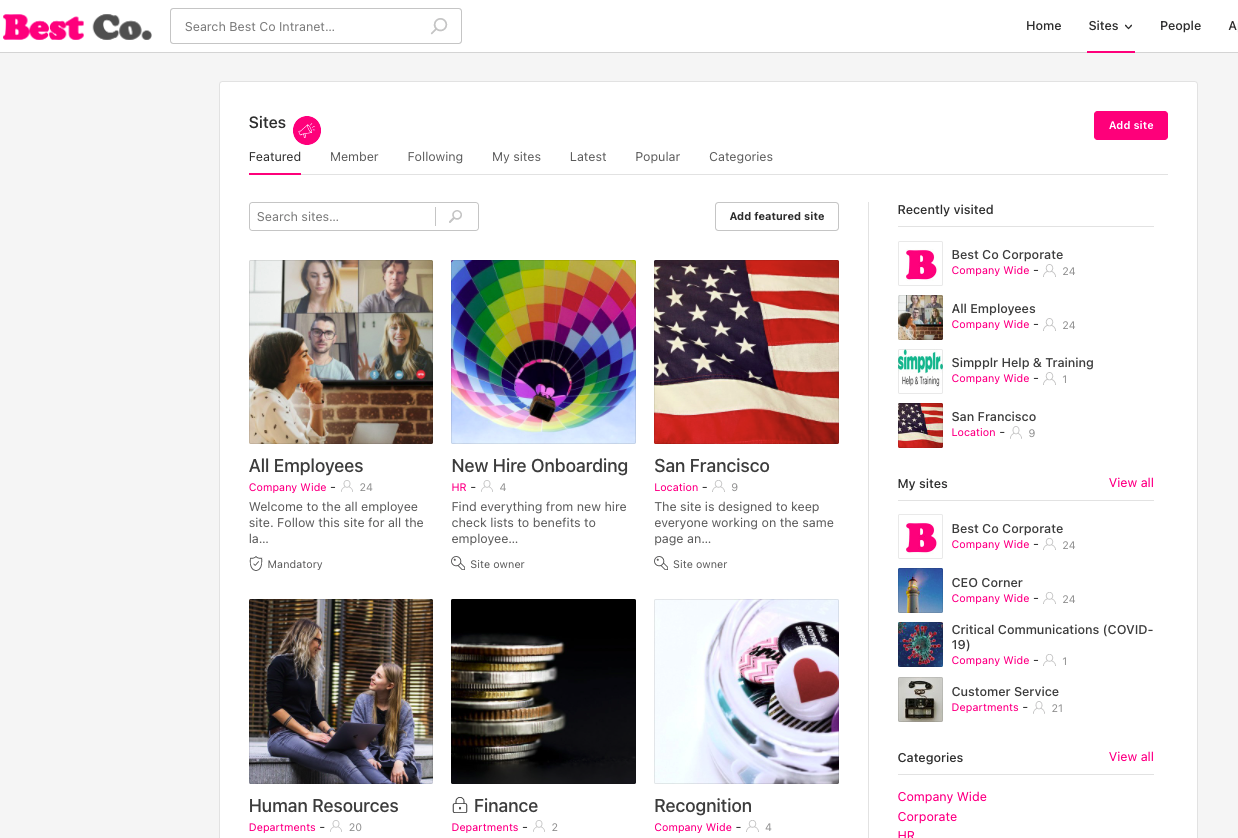Open CEO Corner lighthouse icon

coord(920,590)
